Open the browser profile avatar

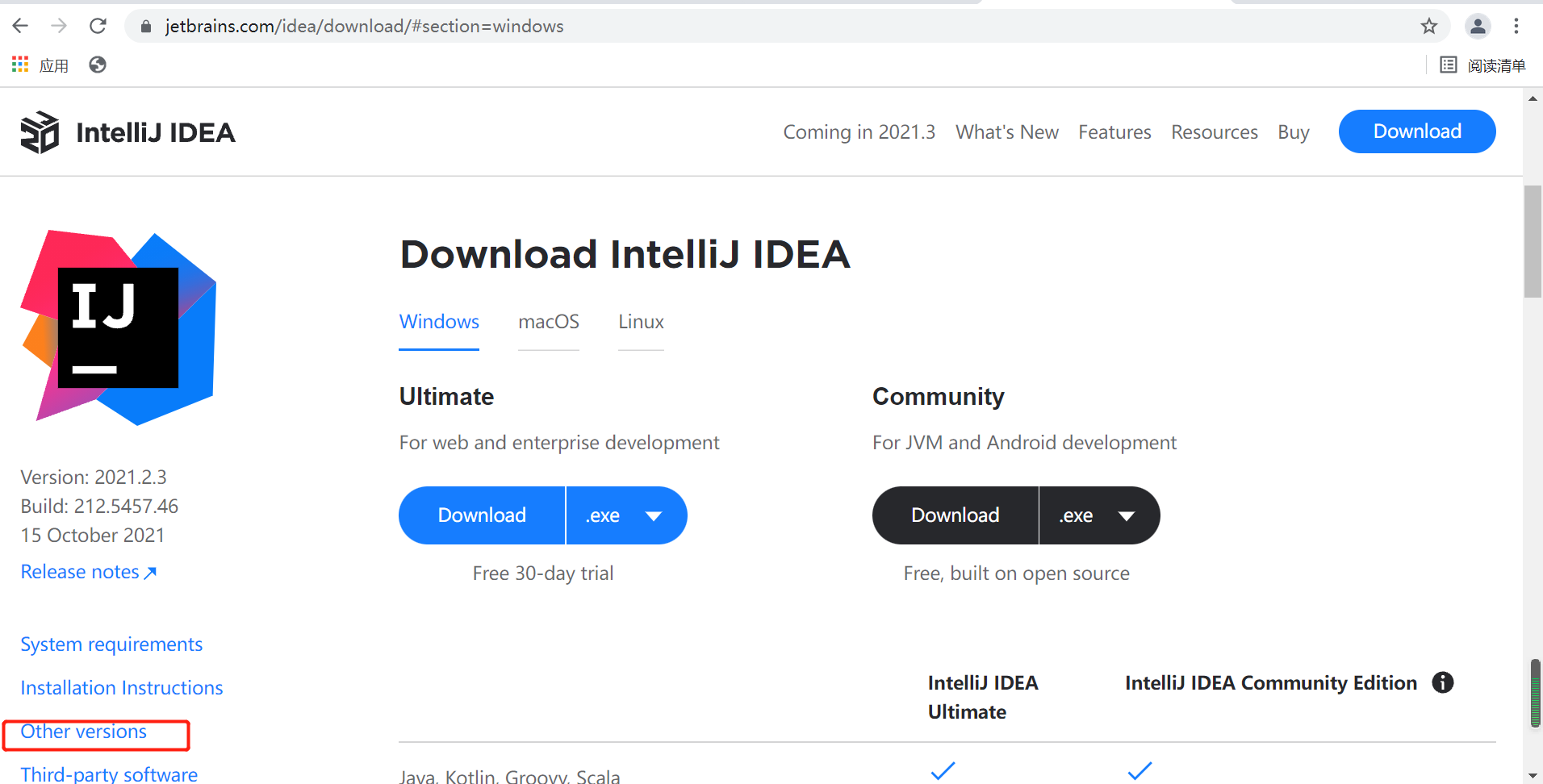tap(1478, 26)
